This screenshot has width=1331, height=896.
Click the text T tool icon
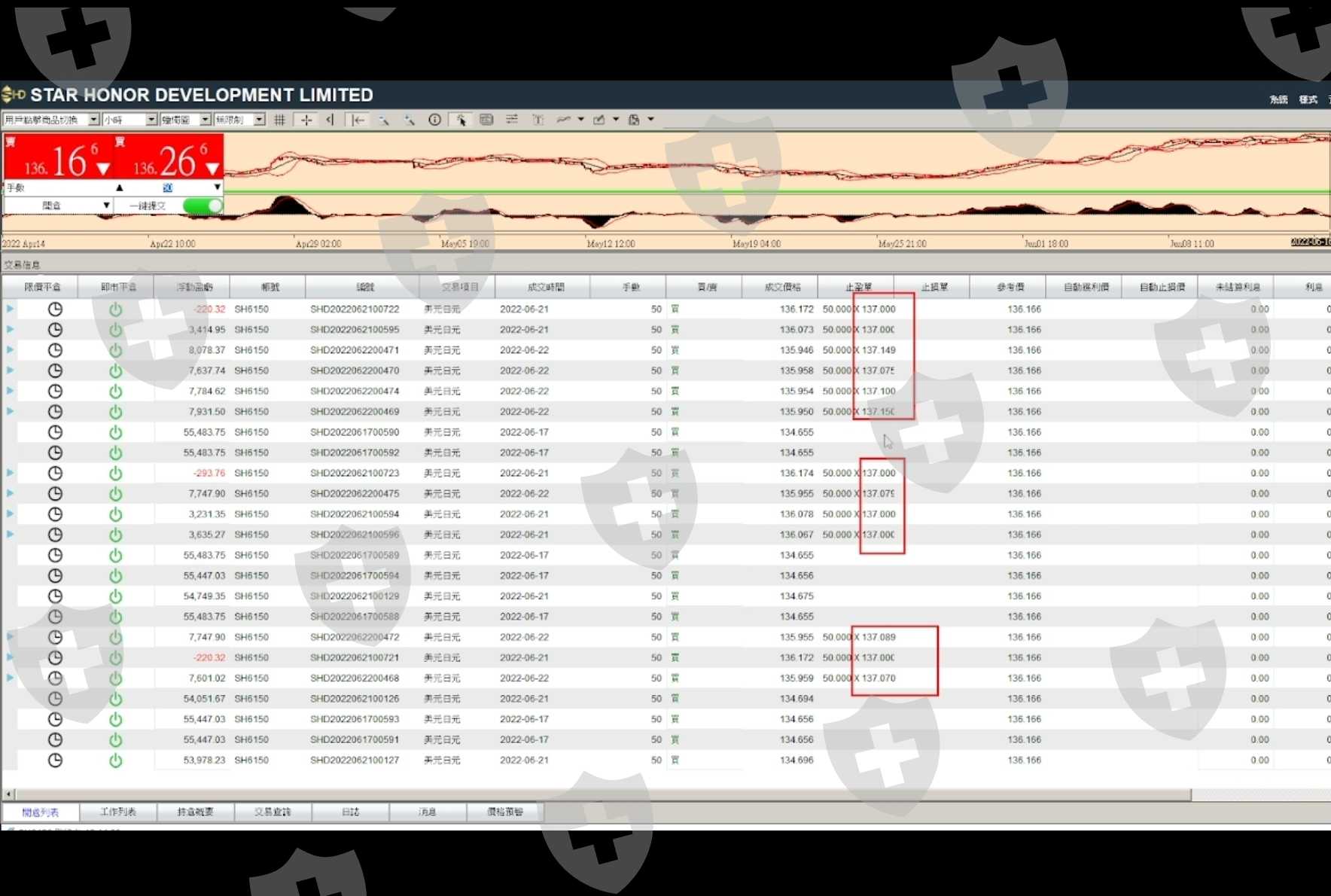click(x=538, y=120)
